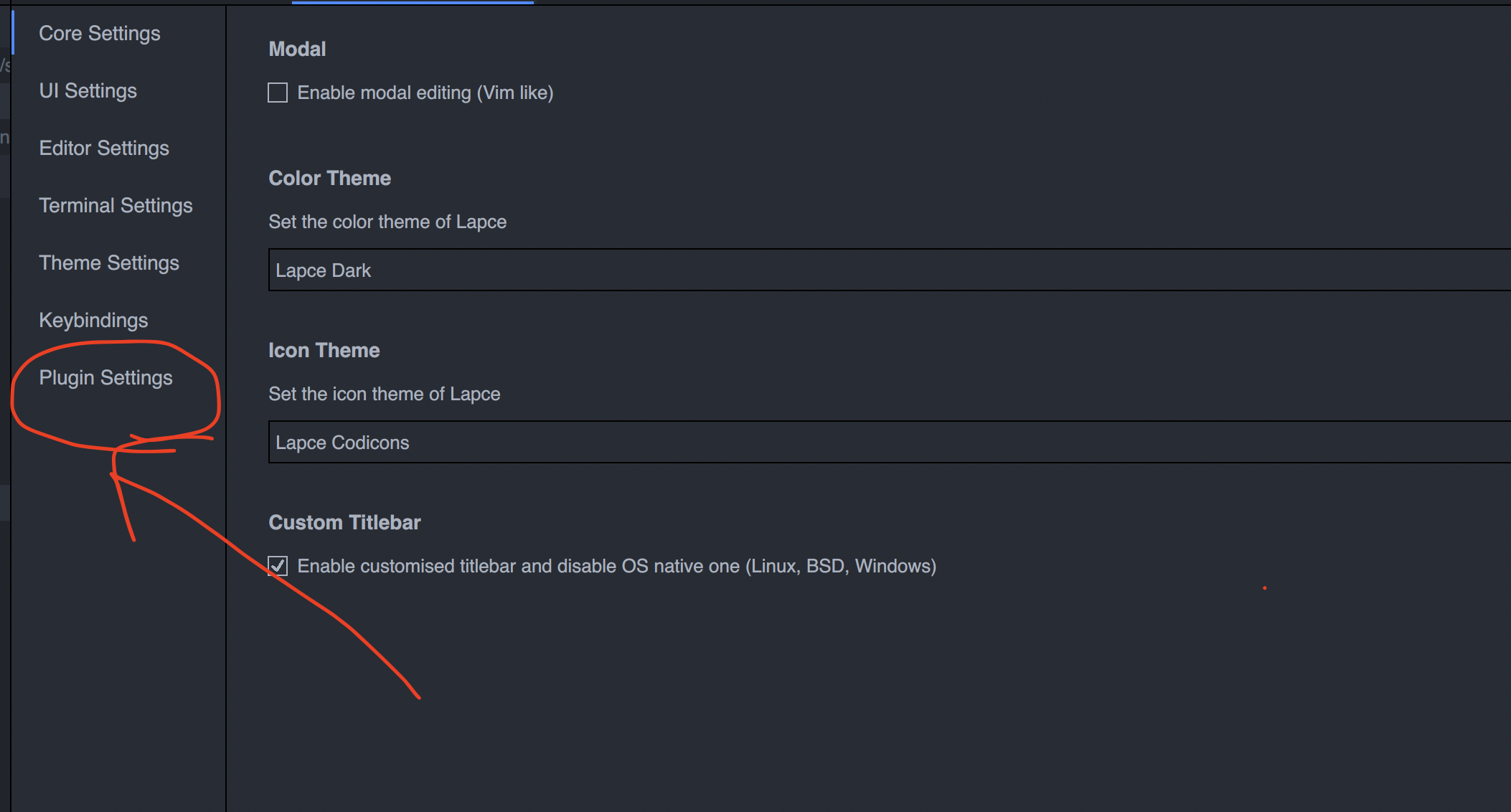The width and height of the screenshot is (1511, 812).
Task: Click the Set the color theme description area
Action: (x=387, y=222)
